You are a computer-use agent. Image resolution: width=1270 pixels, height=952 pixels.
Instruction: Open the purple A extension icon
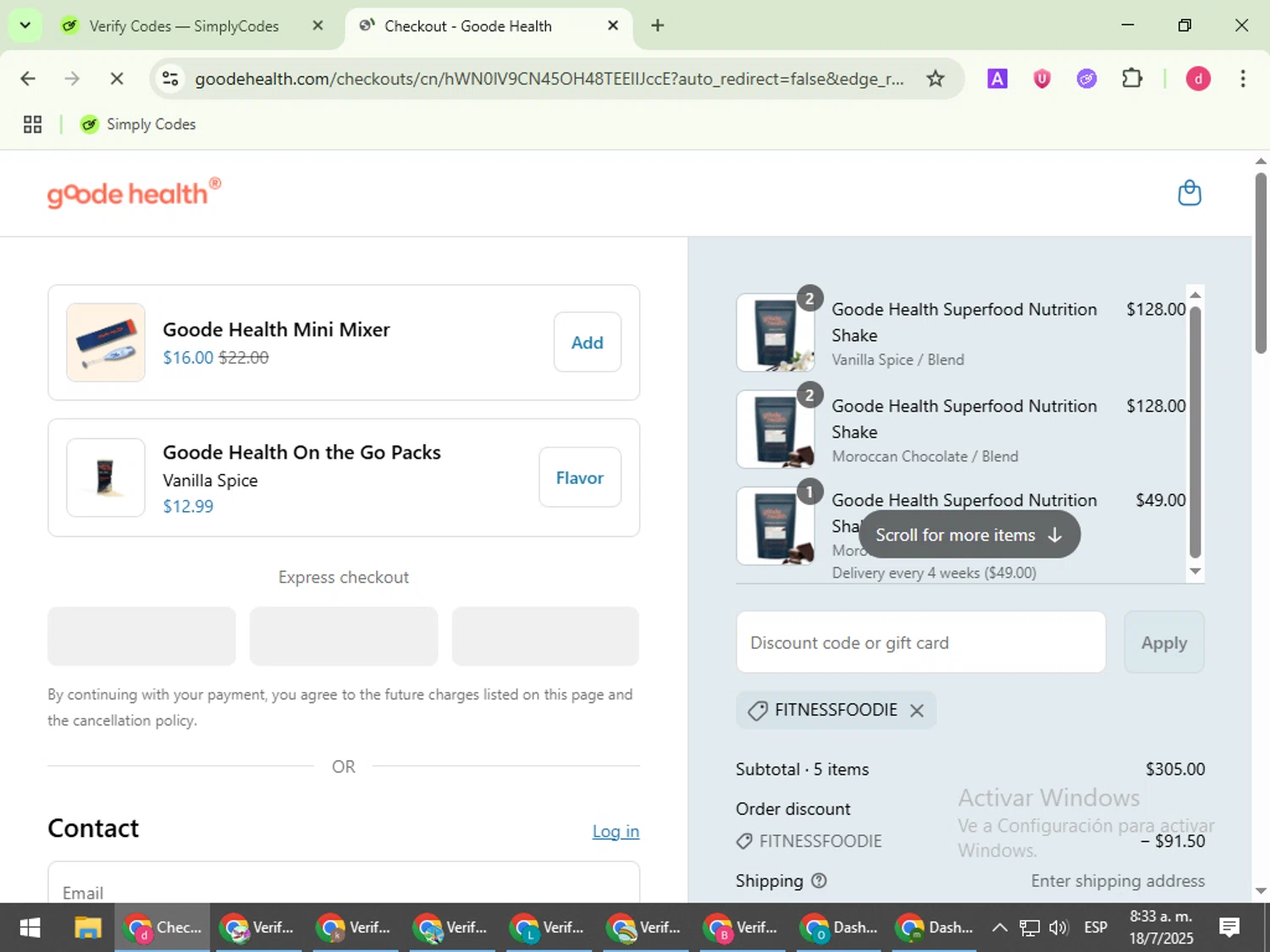pyautogui.click(x=997, y=79)
